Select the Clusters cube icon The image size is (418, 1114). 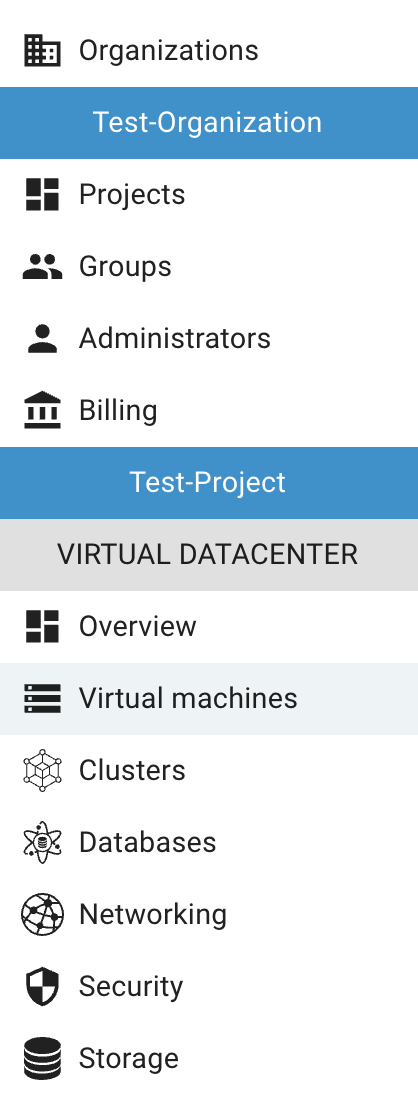[42, 770]
